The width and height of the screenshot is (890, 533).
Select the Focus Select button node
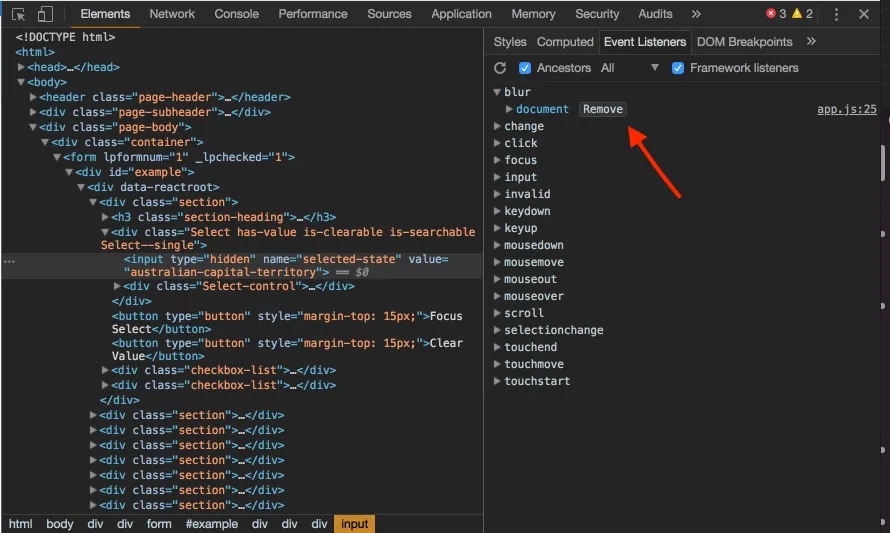coord(287,322)
